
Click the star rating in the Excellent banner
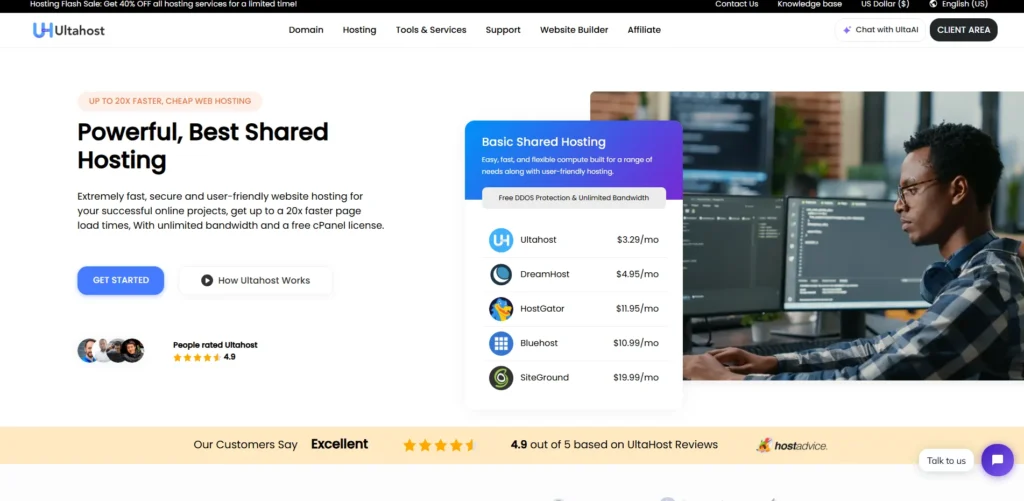439,445
